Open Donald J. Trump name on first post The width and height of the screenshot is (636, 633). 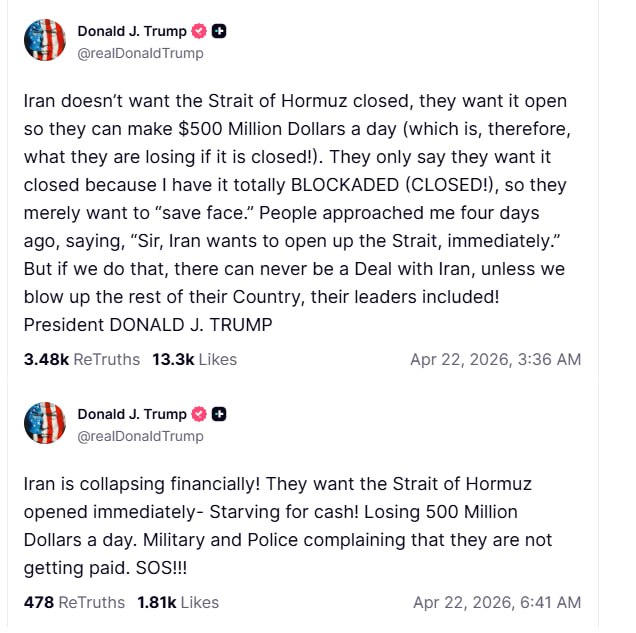[131, 31]
